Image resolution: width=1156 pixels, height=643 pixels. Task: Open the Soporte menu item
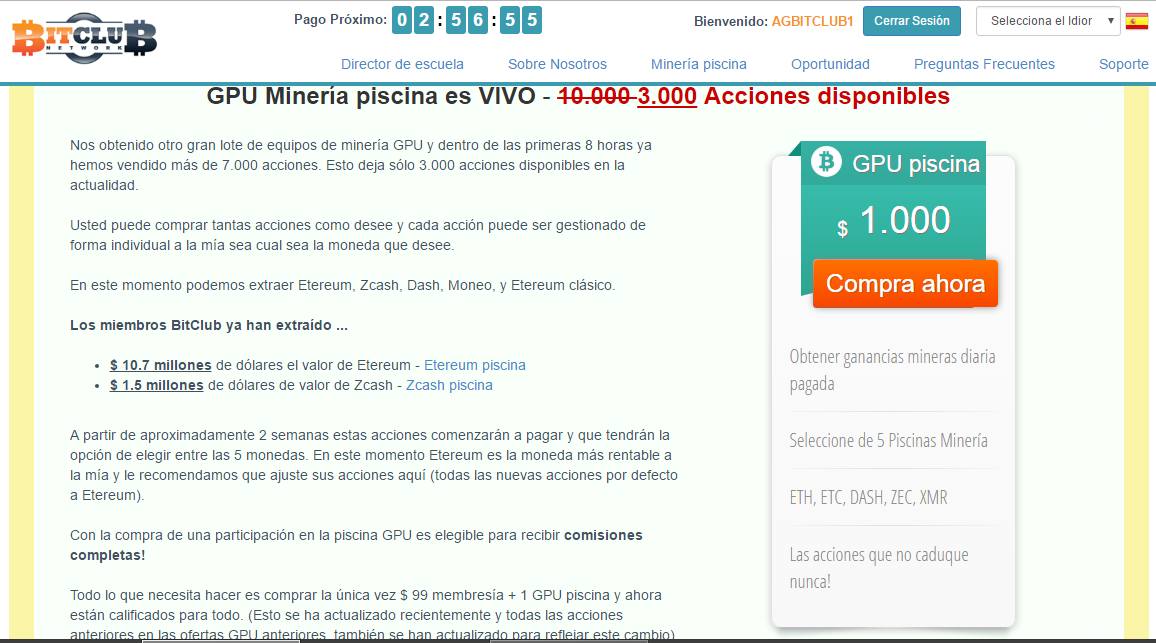[1124, 64]
